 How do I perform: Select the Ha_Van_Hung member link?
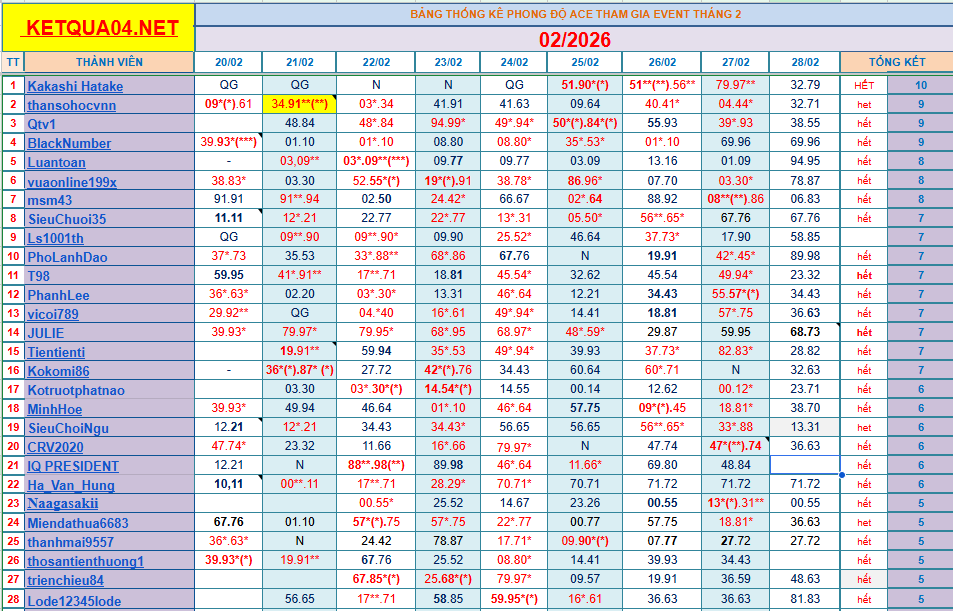tap(71, 485)
